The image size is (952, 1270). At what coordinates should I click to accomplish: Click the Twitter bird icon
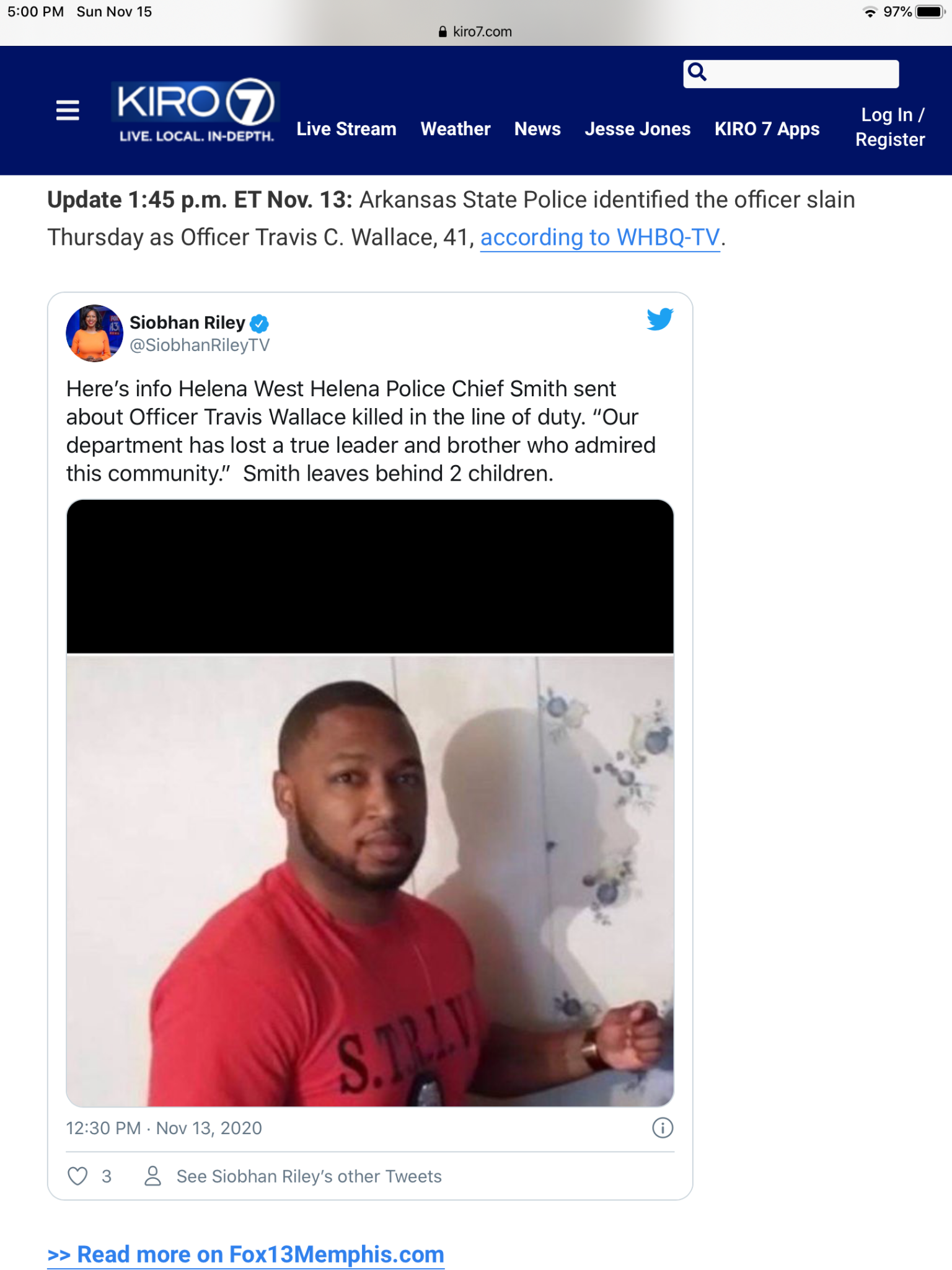click(660, 319)
